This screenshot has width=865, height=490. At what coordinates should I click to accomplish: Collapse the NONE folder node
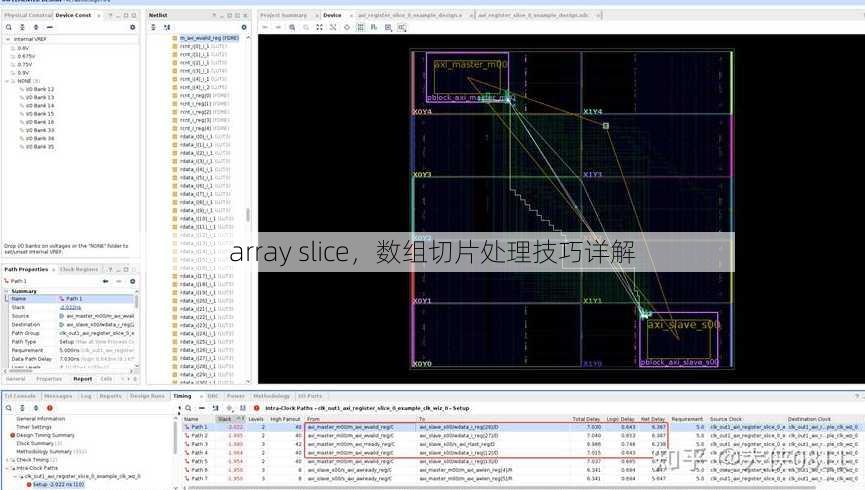click(8, 81)
